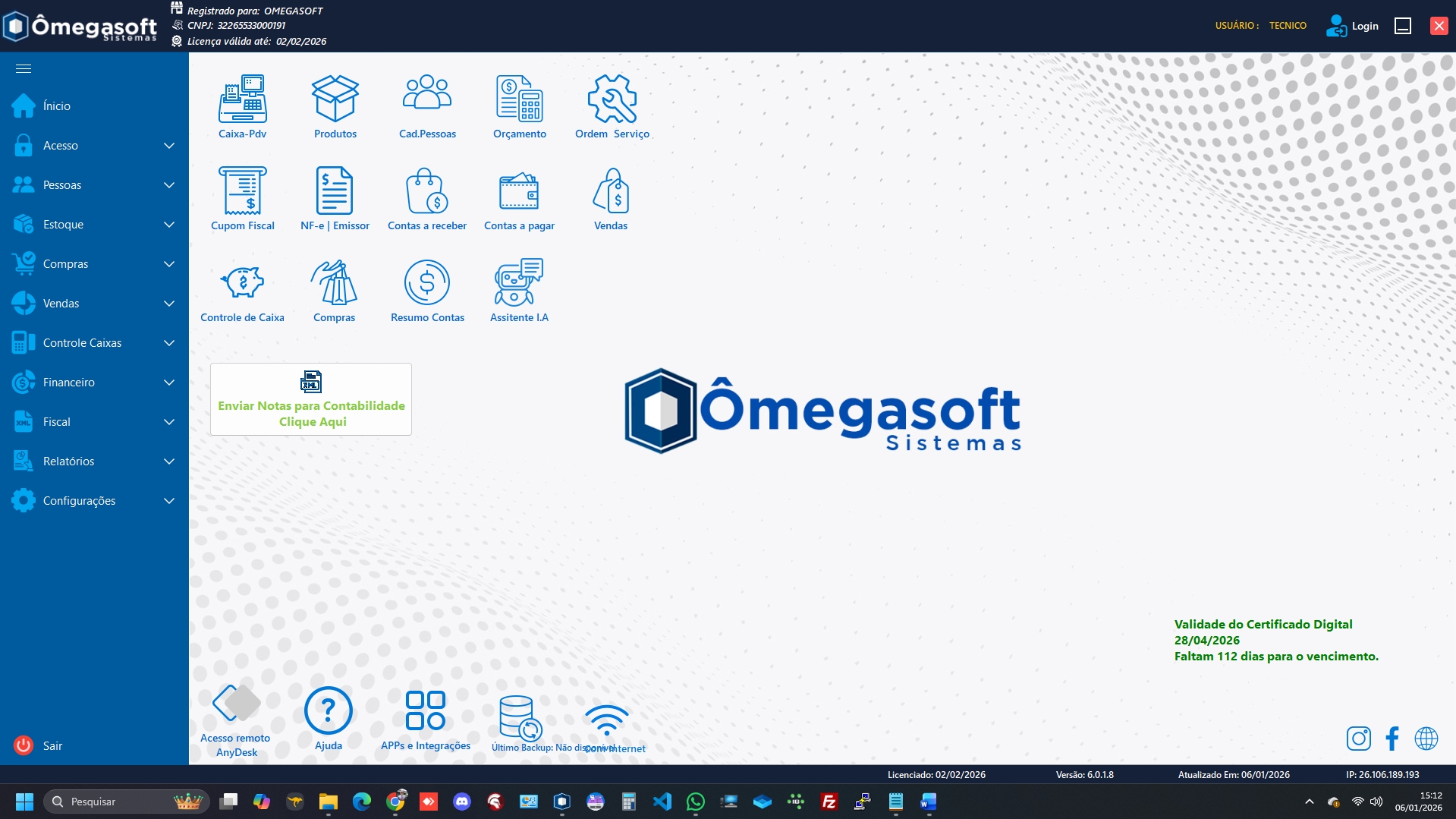Open FileZilla from the taskbar
This screenshot has height=819, width=1456.
(x=829, y=802)
